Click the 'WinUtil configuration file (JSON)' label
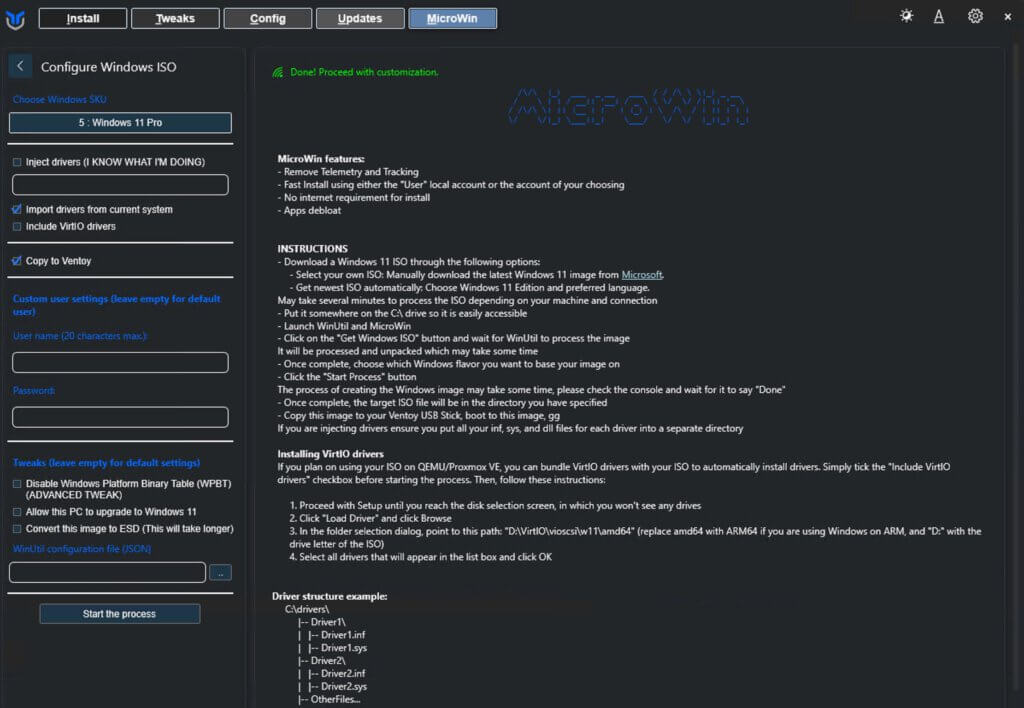The height and width of the screenshot is (708, 1024). [82, 549]
